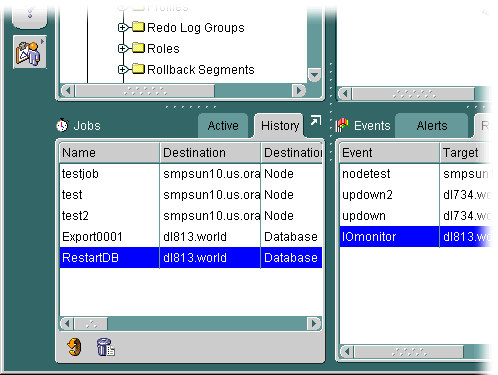This screenshot has height=375, width=498.
Task: Click first Destination column header in Jobs
Action: [210, 153]
